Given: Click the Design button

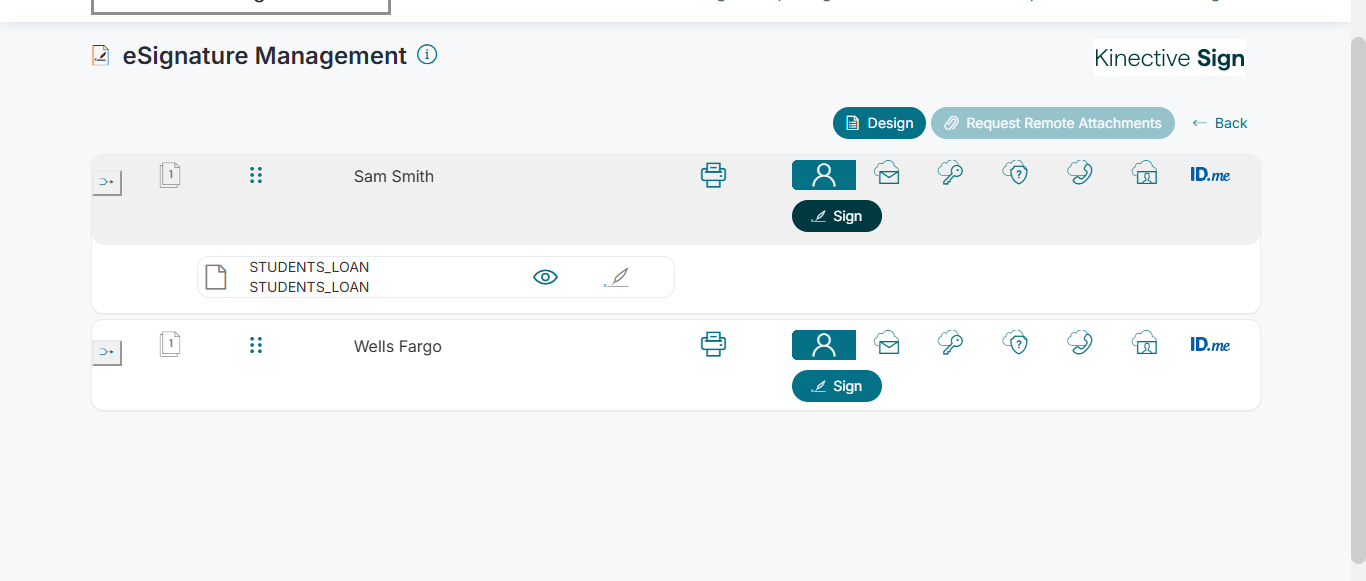Looking at the screenshot, I should [879, 123].
